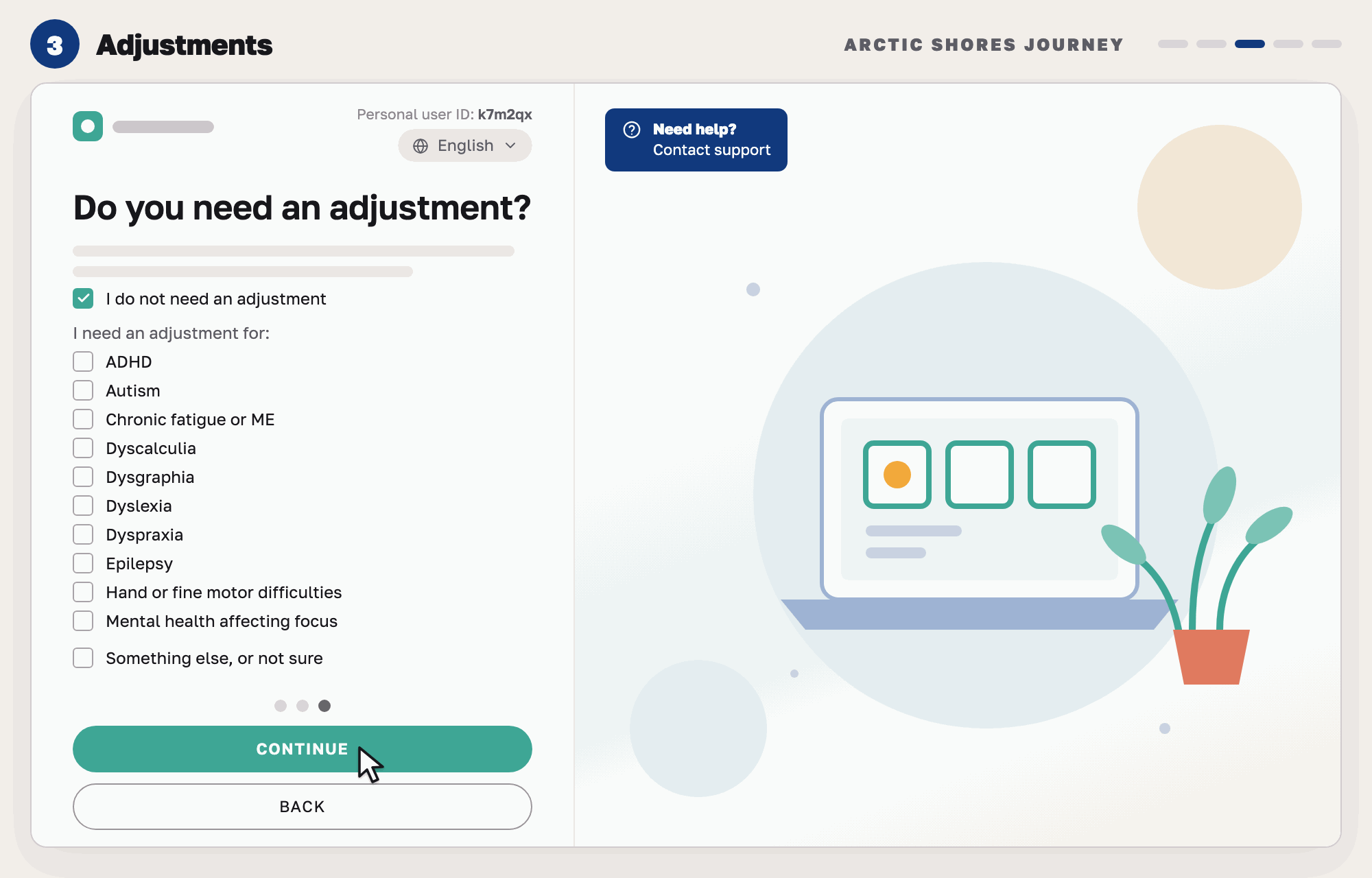The height and width of the screenshot is (878, 1372).
Task: Click the 'ARCTIC SHORES JOURNEY' title text
Action: tap(984, 45)
